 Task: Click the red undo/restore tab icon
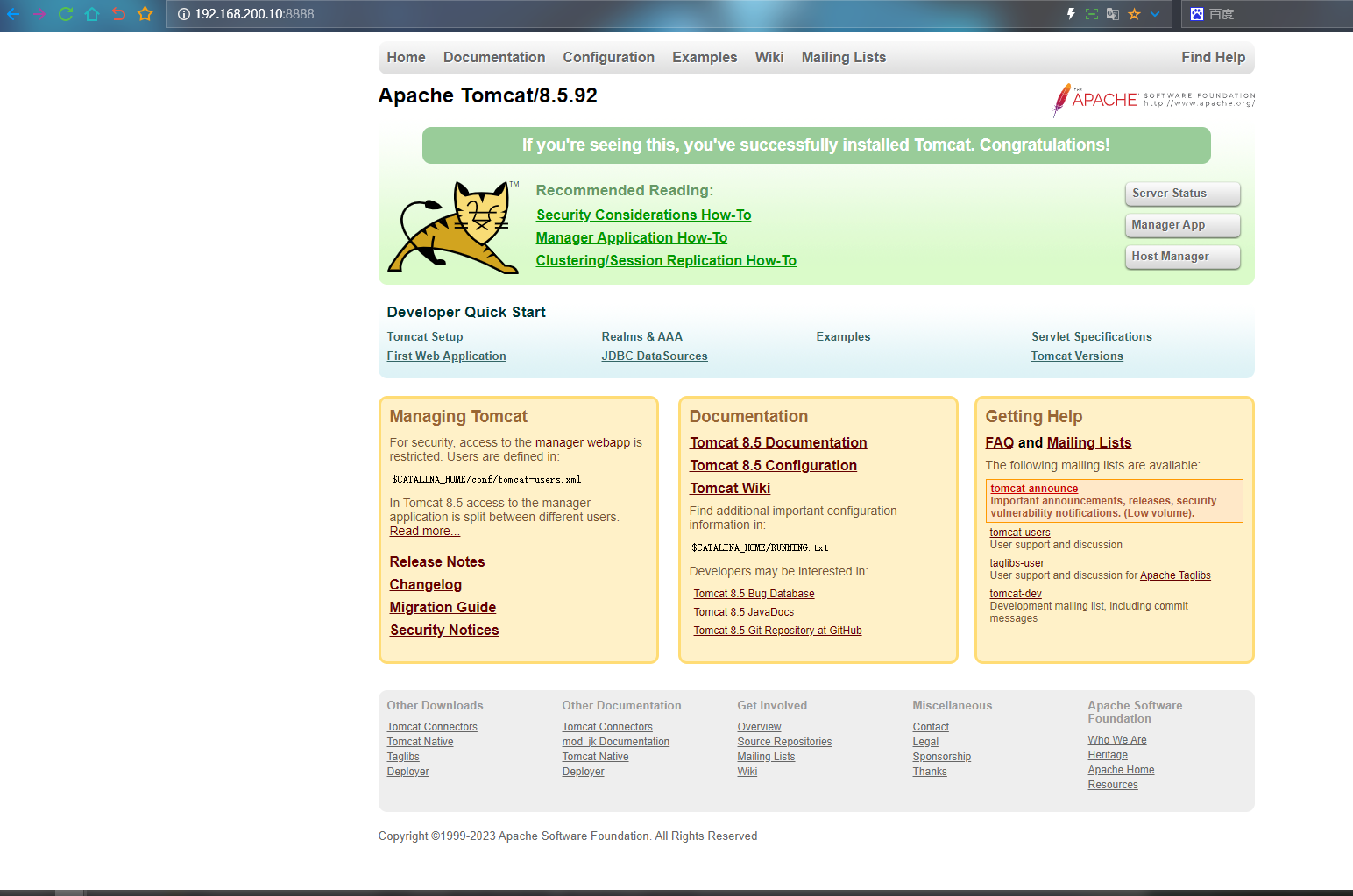pos(118,14)
